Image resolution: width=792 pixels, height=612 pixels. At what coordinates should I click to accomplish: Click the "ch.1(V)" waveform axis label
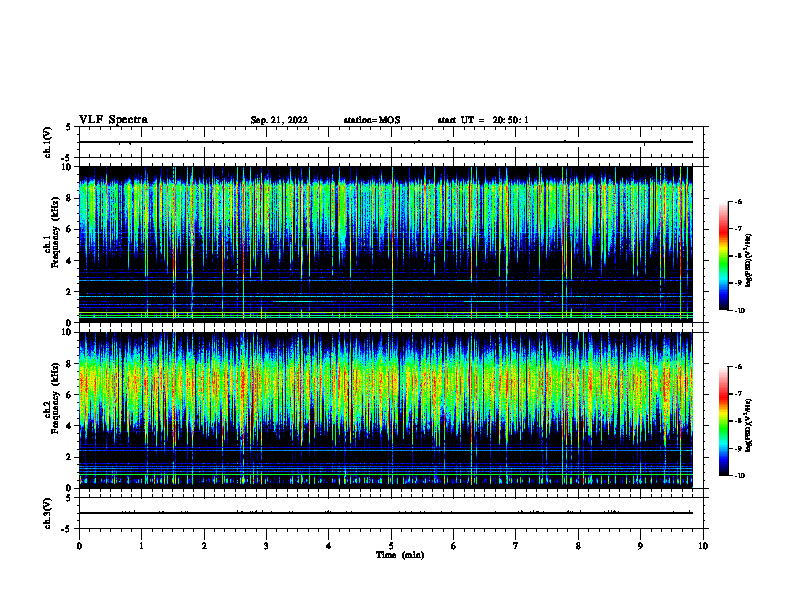click(48, 142)
